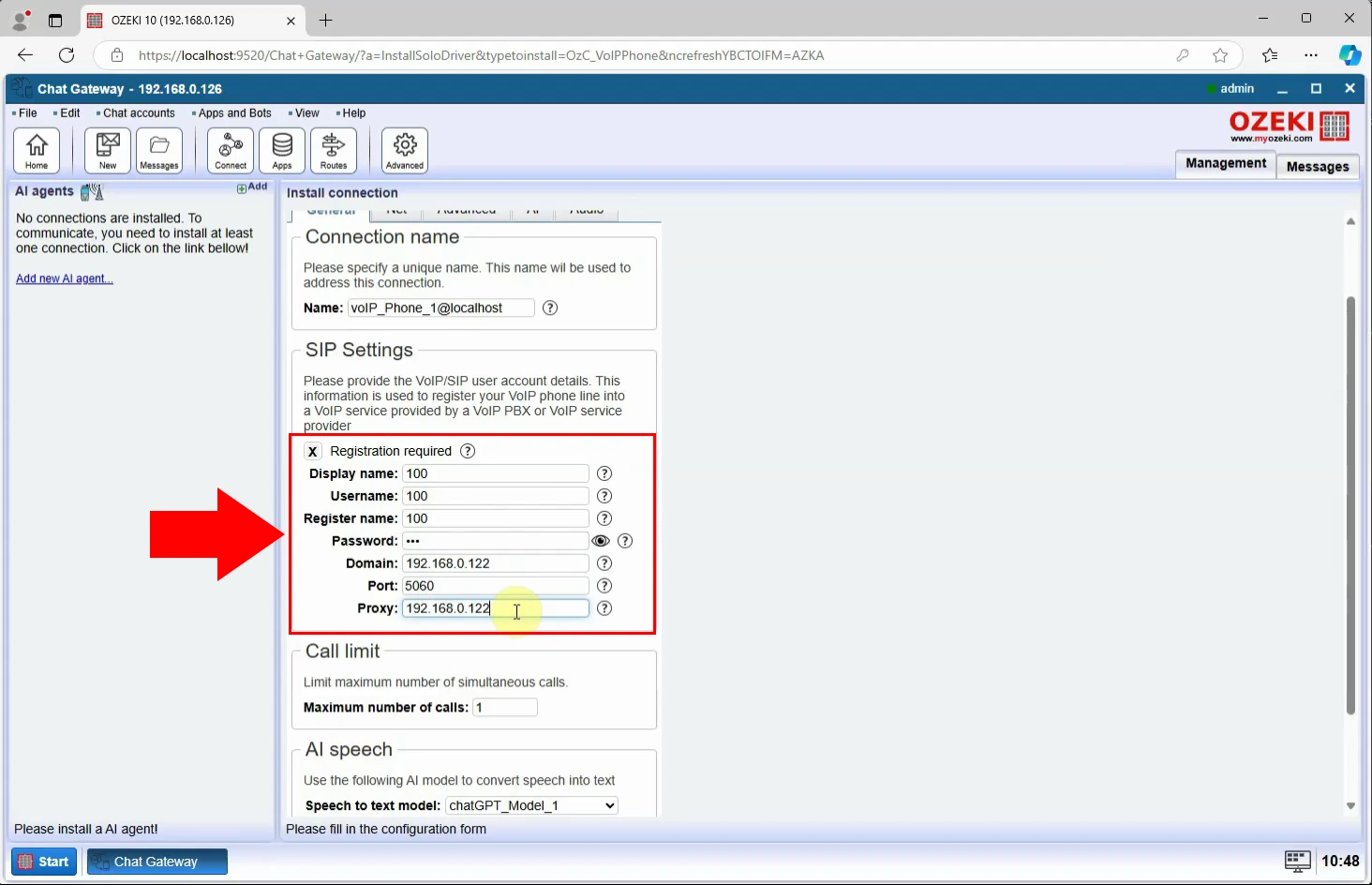Open a new browser tab

coord(325,20)
